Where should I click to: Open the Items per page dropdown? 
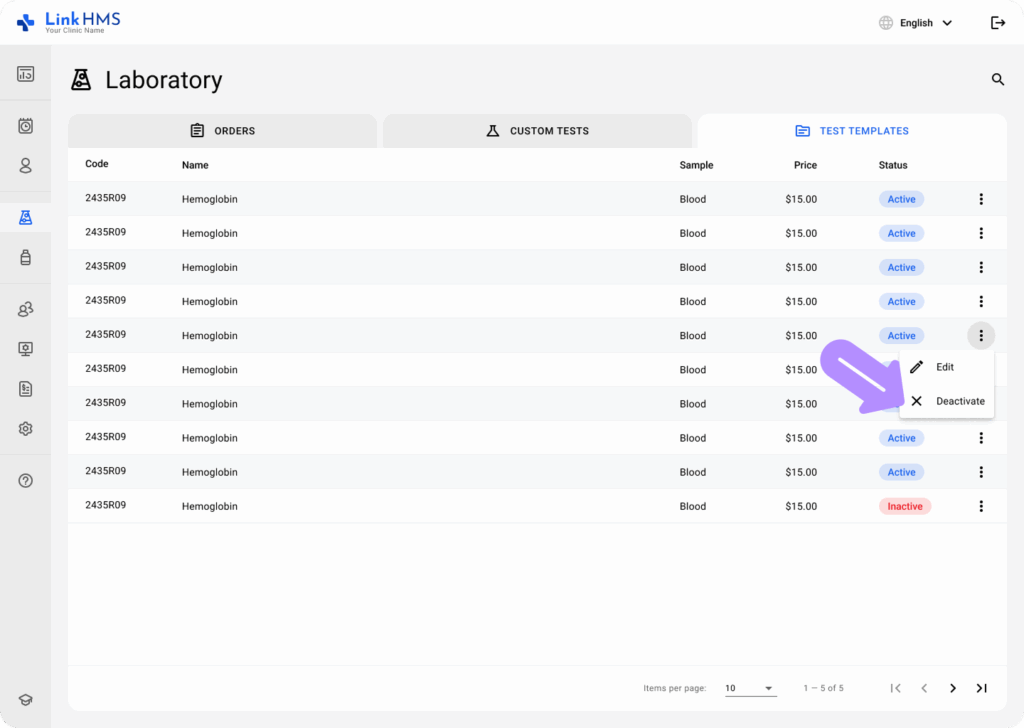(750, 688)
